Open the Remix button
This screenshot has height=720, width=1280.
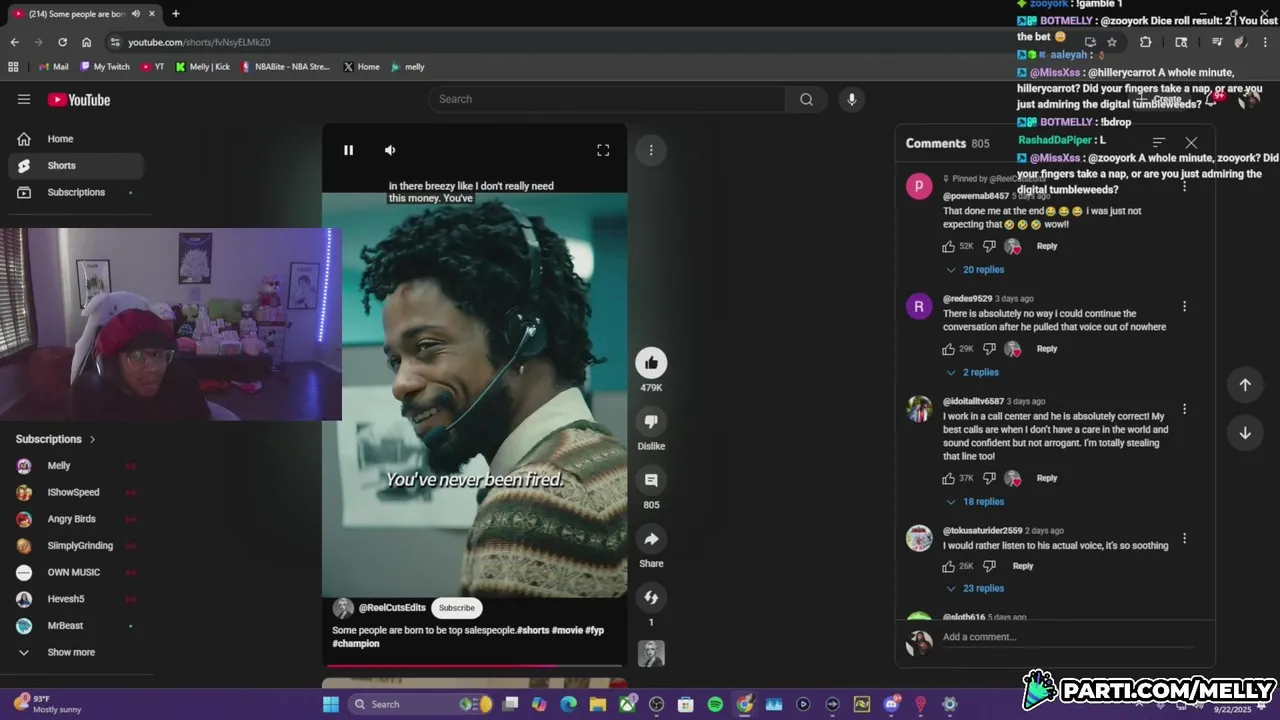[651, 597]
